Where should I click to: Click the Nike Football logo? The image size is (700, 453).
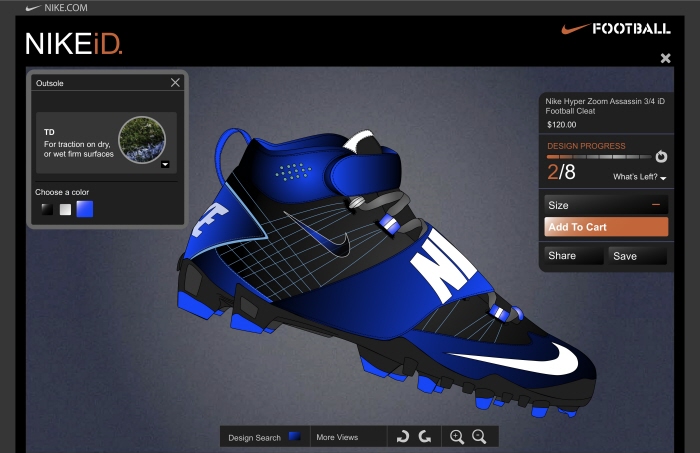[x=616, y=29]
